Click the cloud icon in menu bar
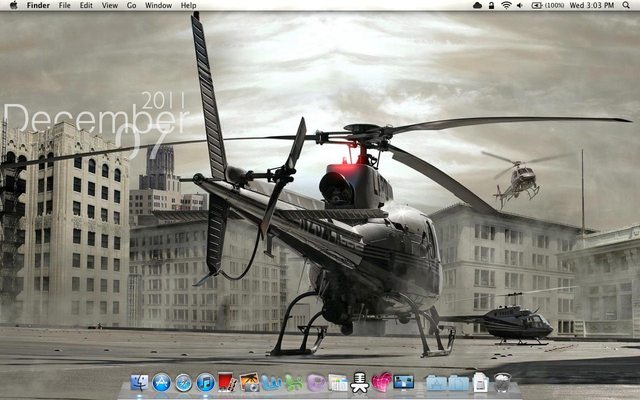Image resolution: width=640 pixels, height=400 pixels. click(x=478, y=5)
